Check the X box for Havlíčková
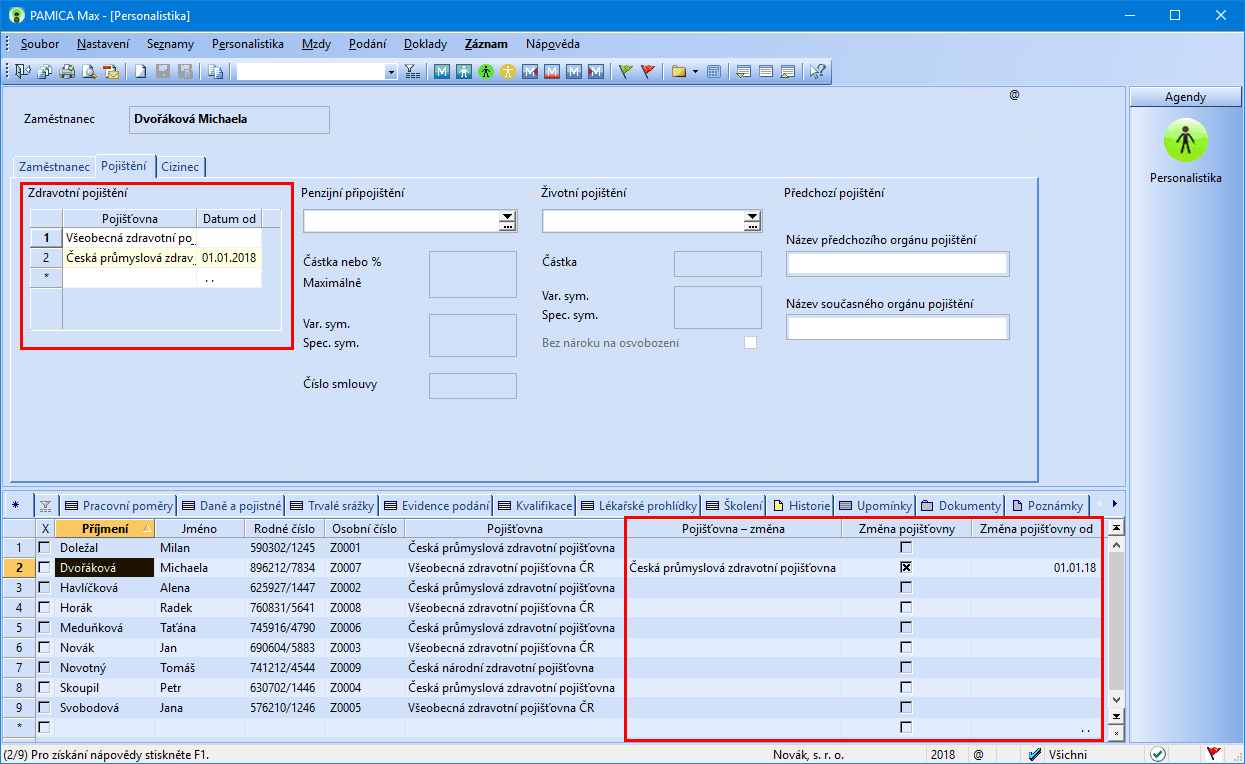 pos(44,587)
